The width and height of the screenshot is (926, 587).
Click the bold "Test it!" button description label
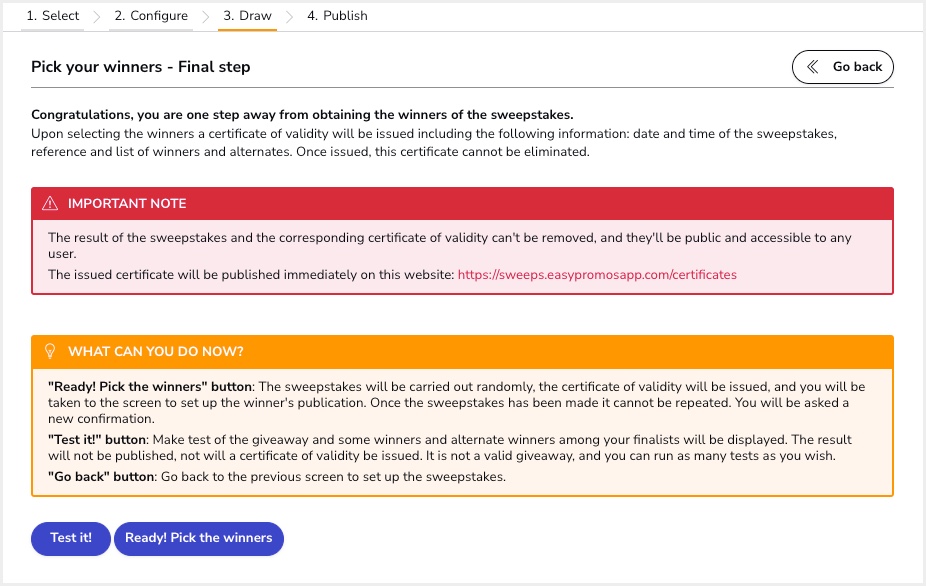(x=99, y=440)
